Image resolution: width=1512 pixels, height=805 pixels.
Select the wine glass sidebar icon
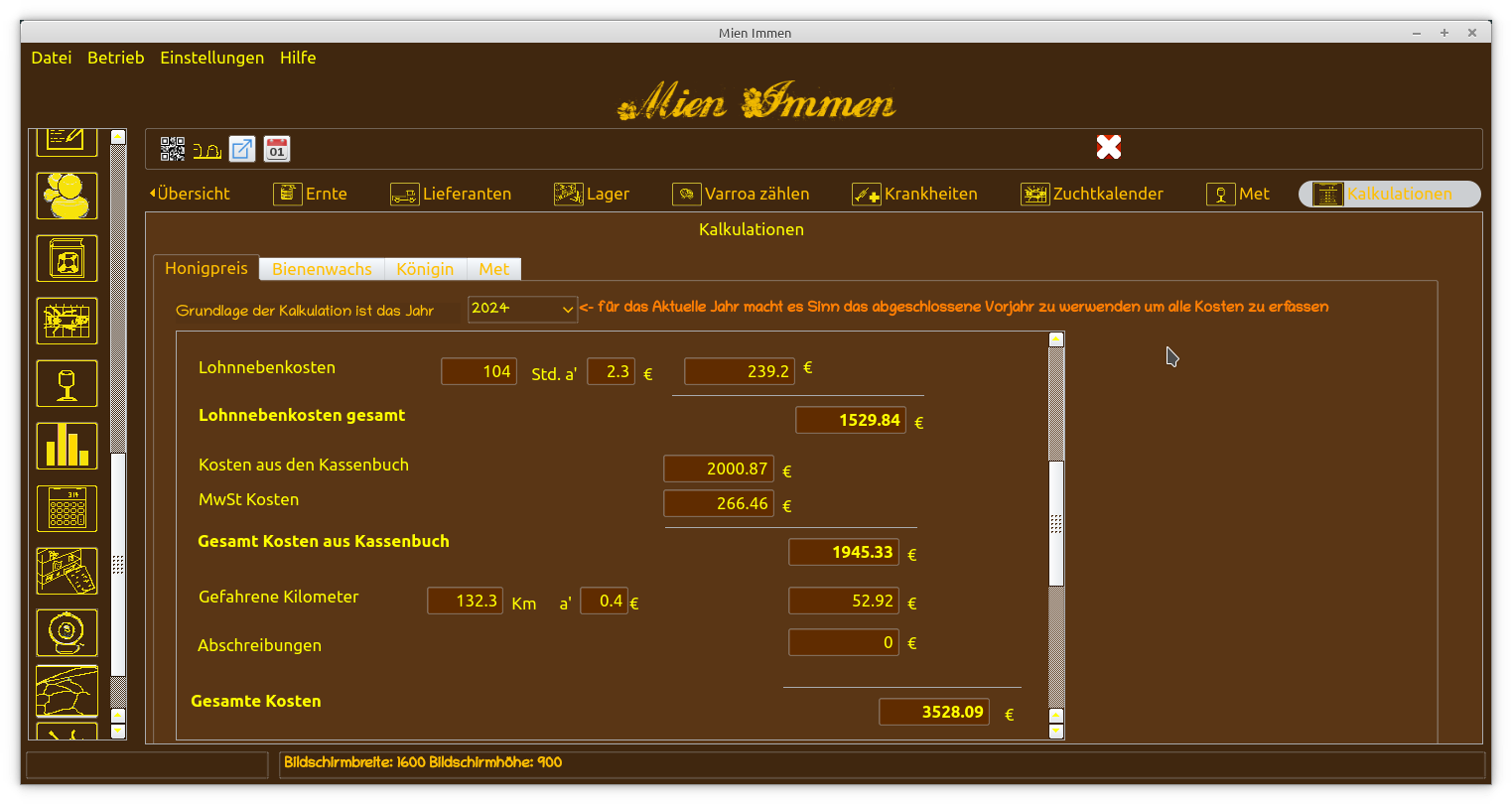click(x=68, y=383)
